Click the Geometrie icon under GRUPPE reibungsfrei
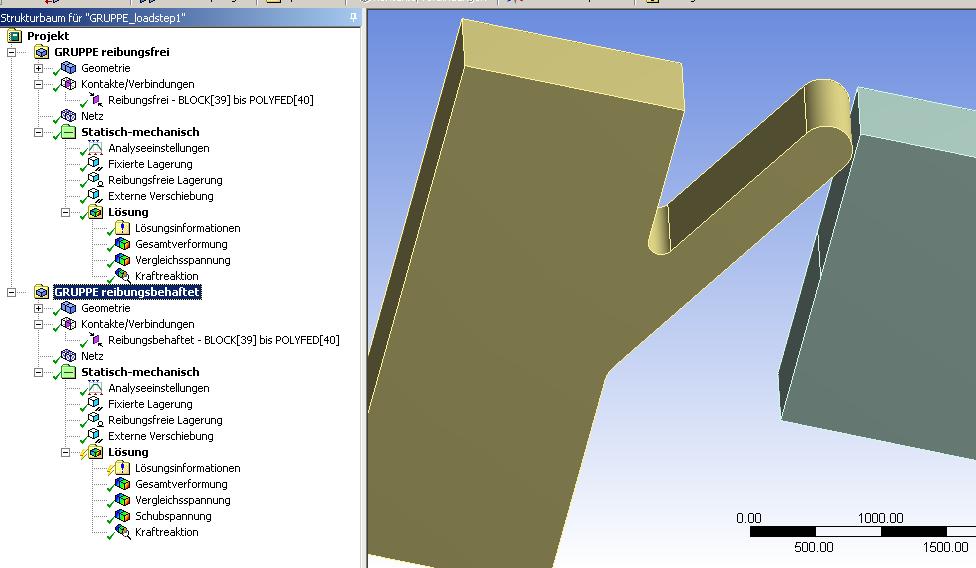The height and width of the screenshot is (568, 976). click(68, 68)
